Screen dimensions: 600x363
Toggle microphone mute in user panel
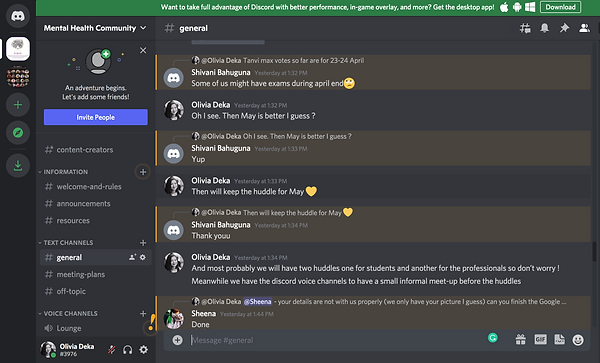(x=112, y=349)
